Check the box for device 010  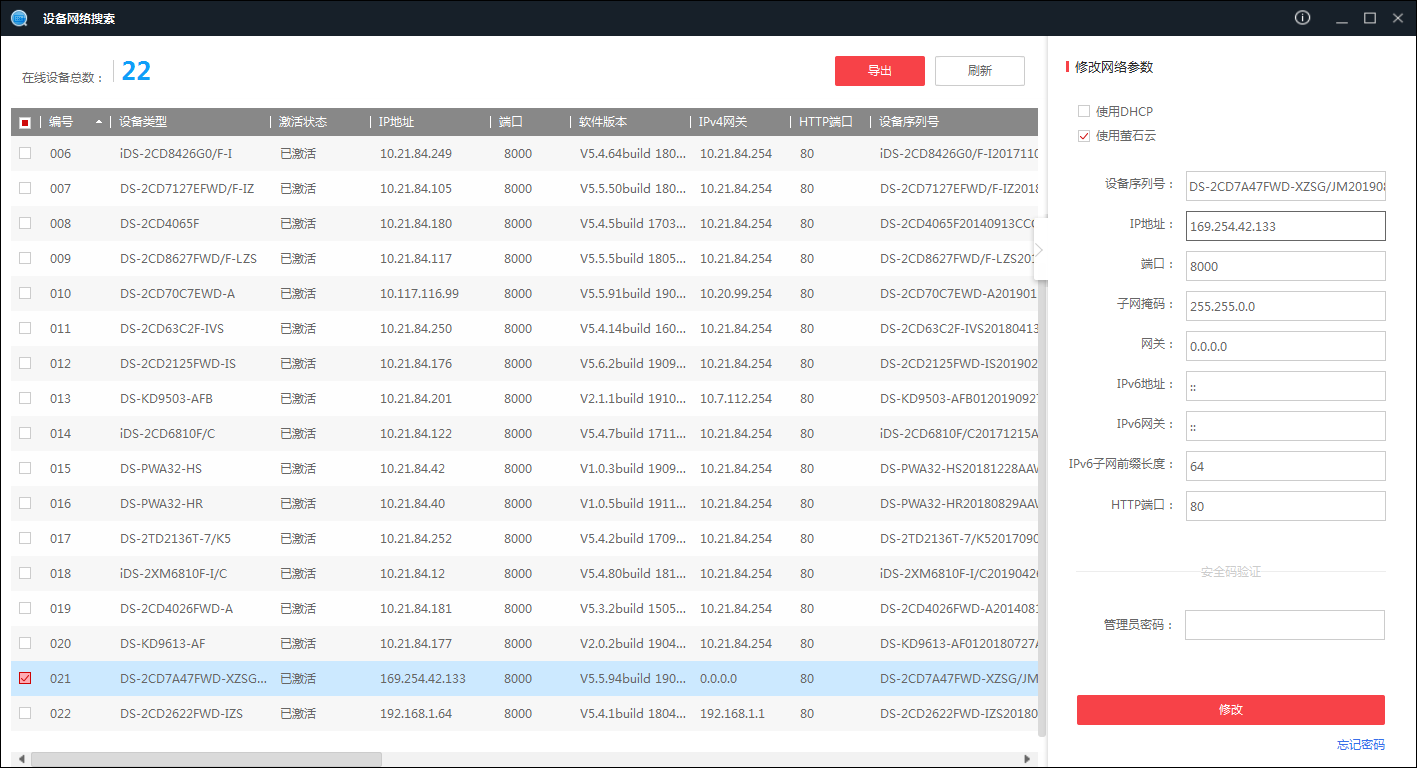(25, 293)
